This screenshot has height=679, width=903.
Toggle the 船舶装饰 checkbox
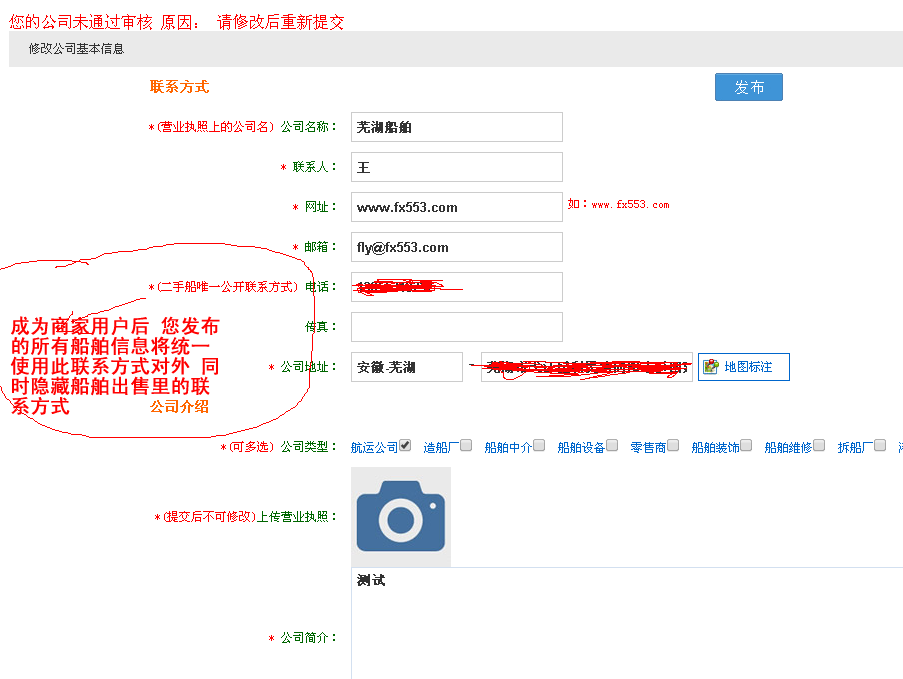pos(746,446)
